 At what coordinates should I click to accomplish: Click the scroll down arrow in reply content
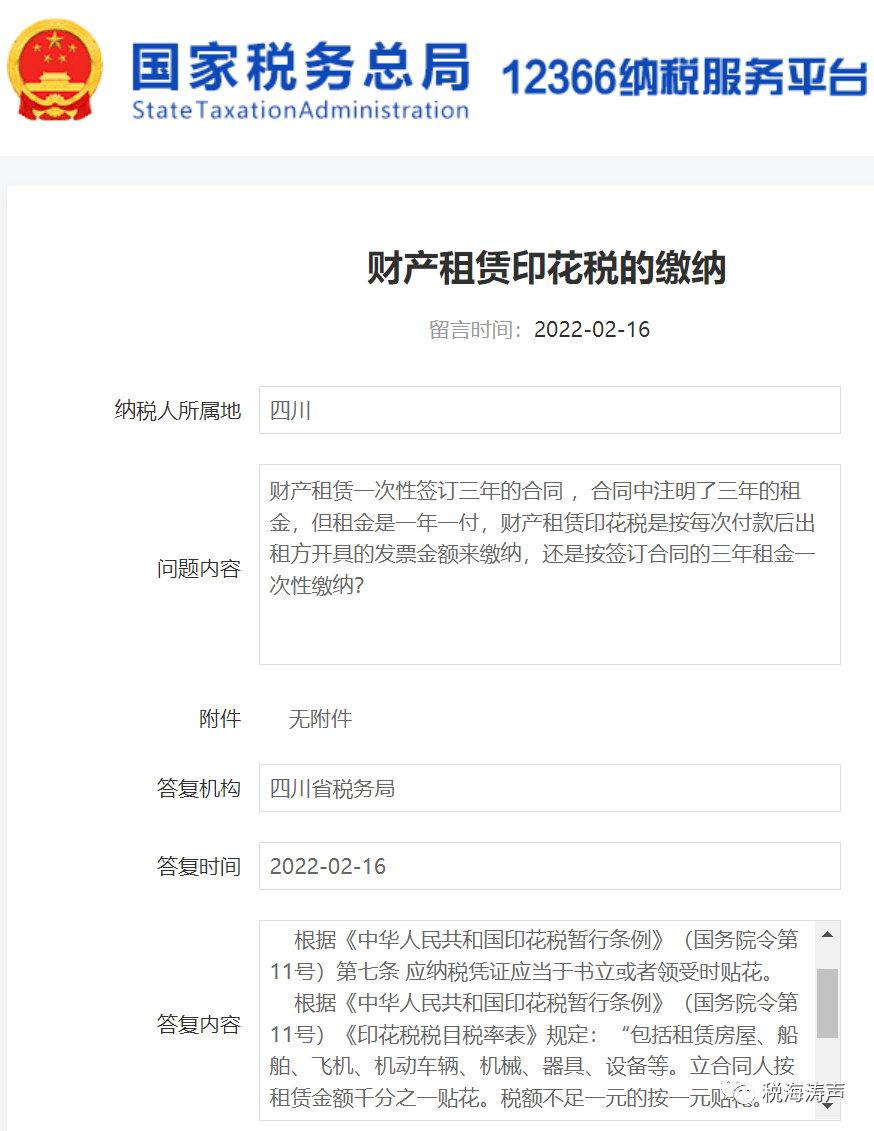(x=827, y=1105)
